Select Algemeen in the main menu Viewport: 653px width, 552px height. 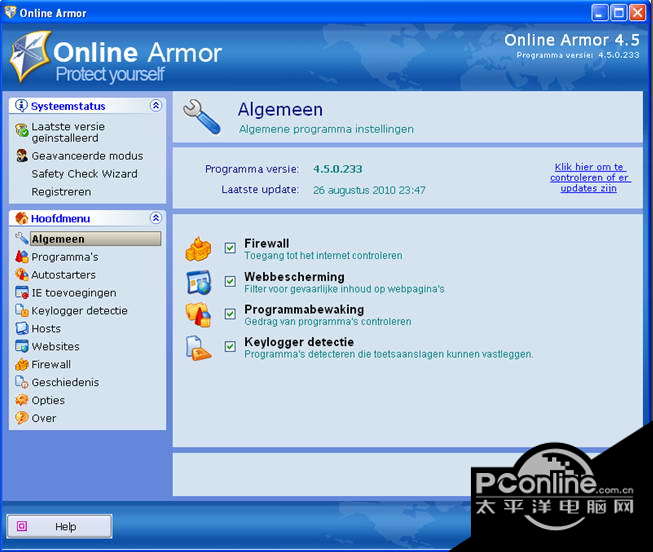(95, 239)
